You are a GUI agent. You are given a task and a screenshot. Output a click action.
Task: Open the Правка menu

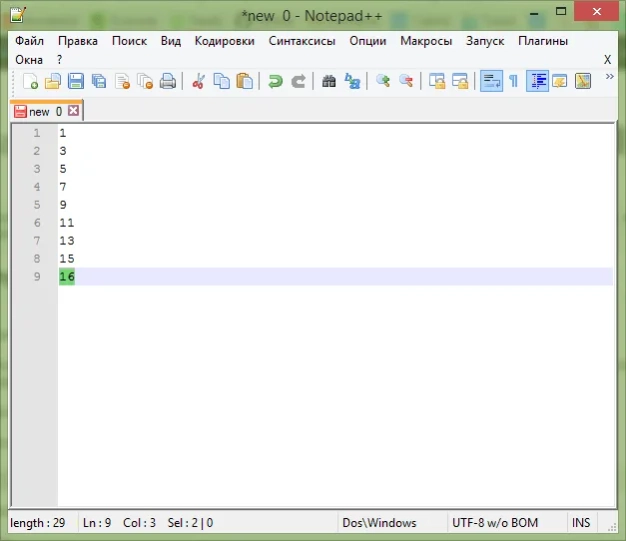click(78, 41)
